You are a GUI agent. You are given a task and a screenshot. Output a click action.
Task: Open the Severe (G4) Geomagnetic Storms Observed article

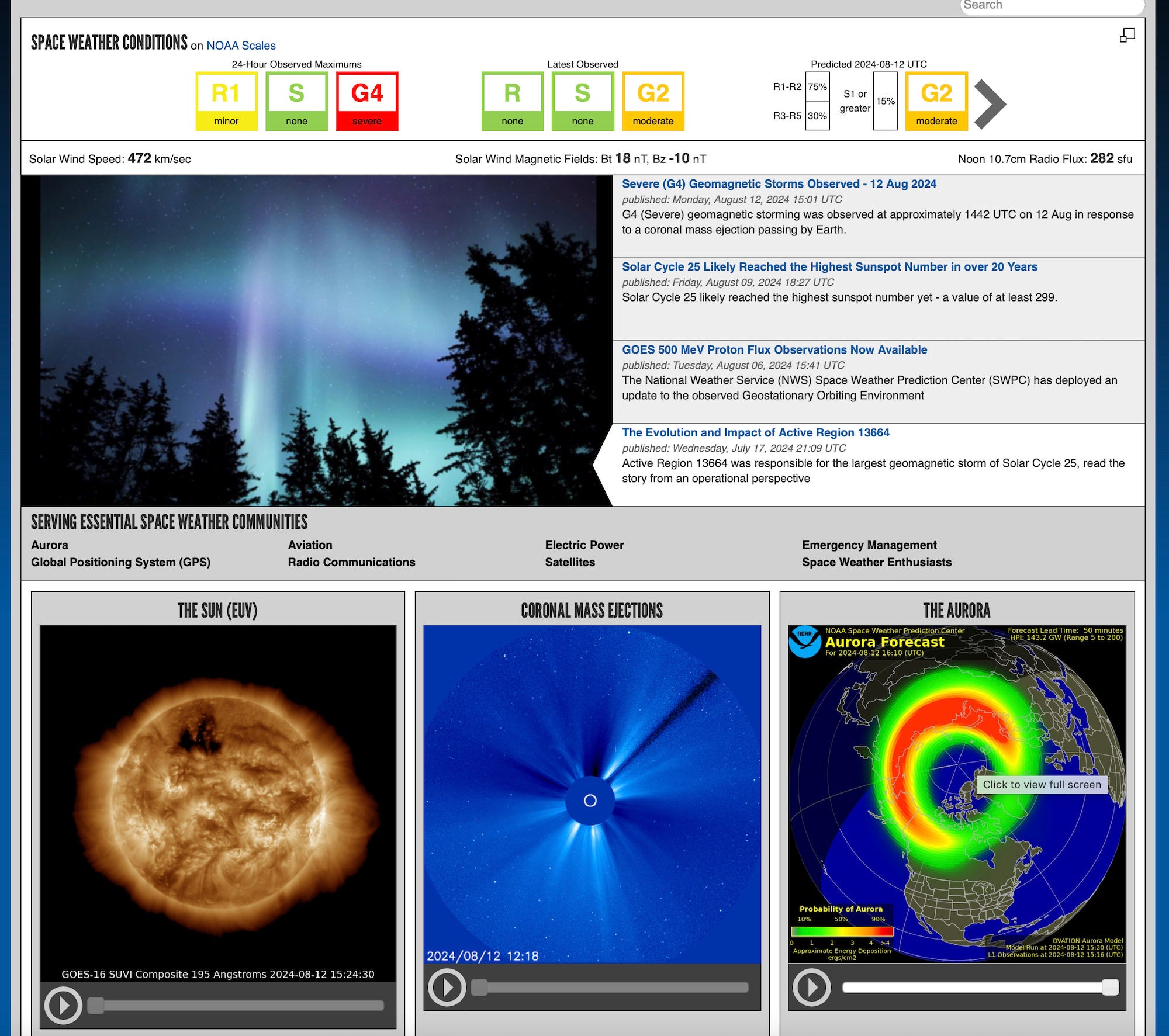(x=779, y=183)
